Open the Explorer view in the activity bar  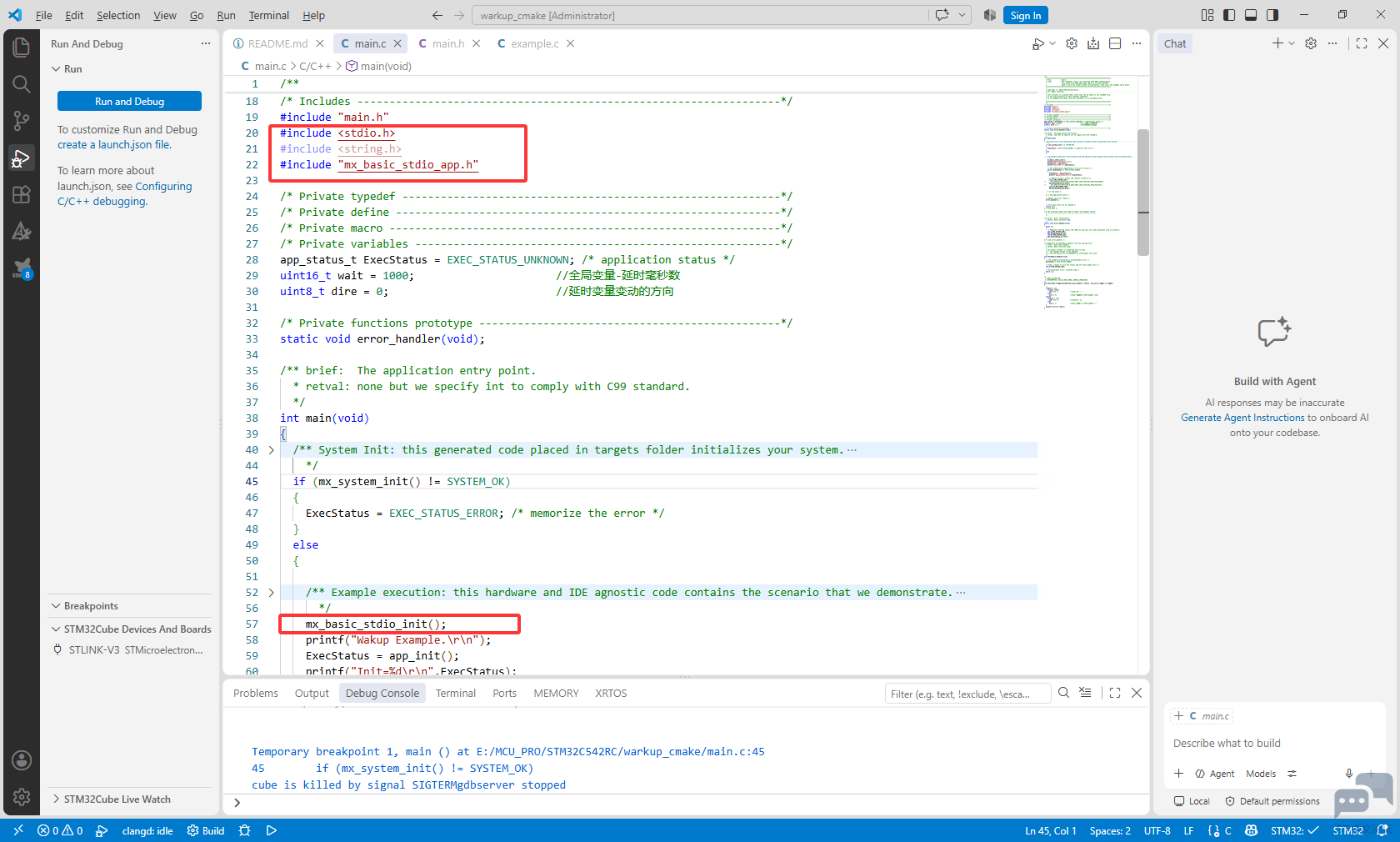22,48
